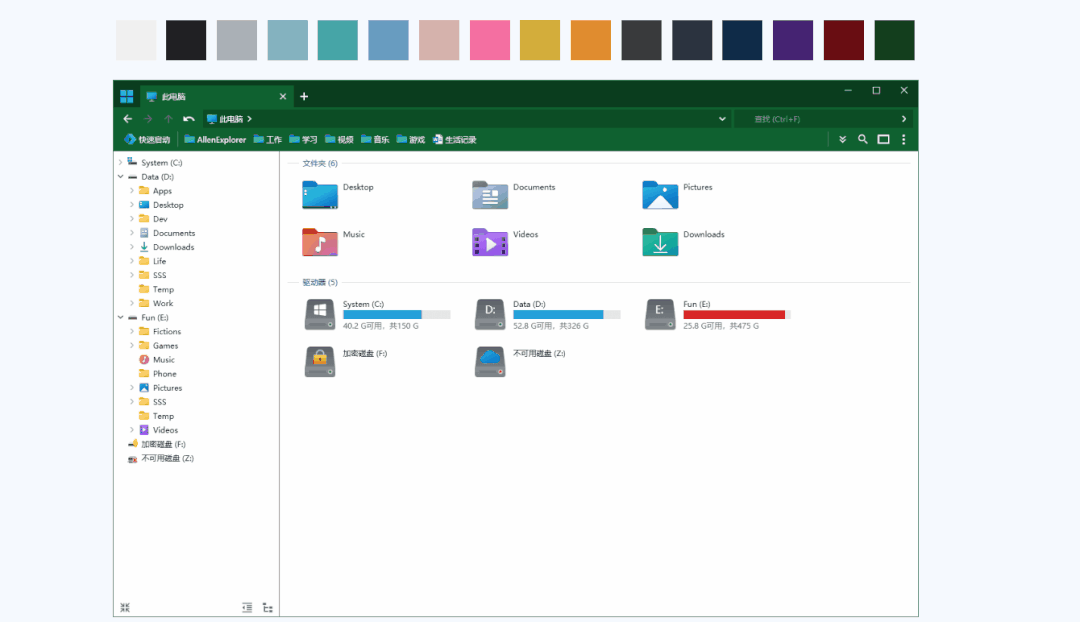
Task: Go up one folder level
Action: 168,119
